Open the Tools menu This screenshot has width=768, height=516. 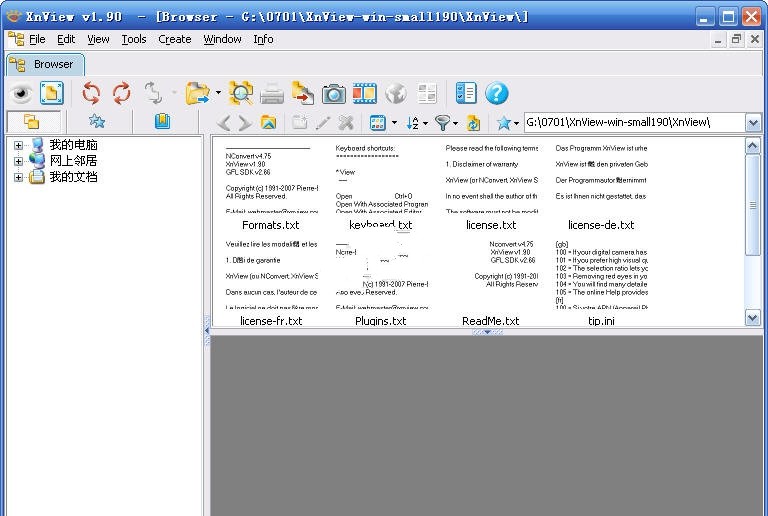(x=134, y=39)
